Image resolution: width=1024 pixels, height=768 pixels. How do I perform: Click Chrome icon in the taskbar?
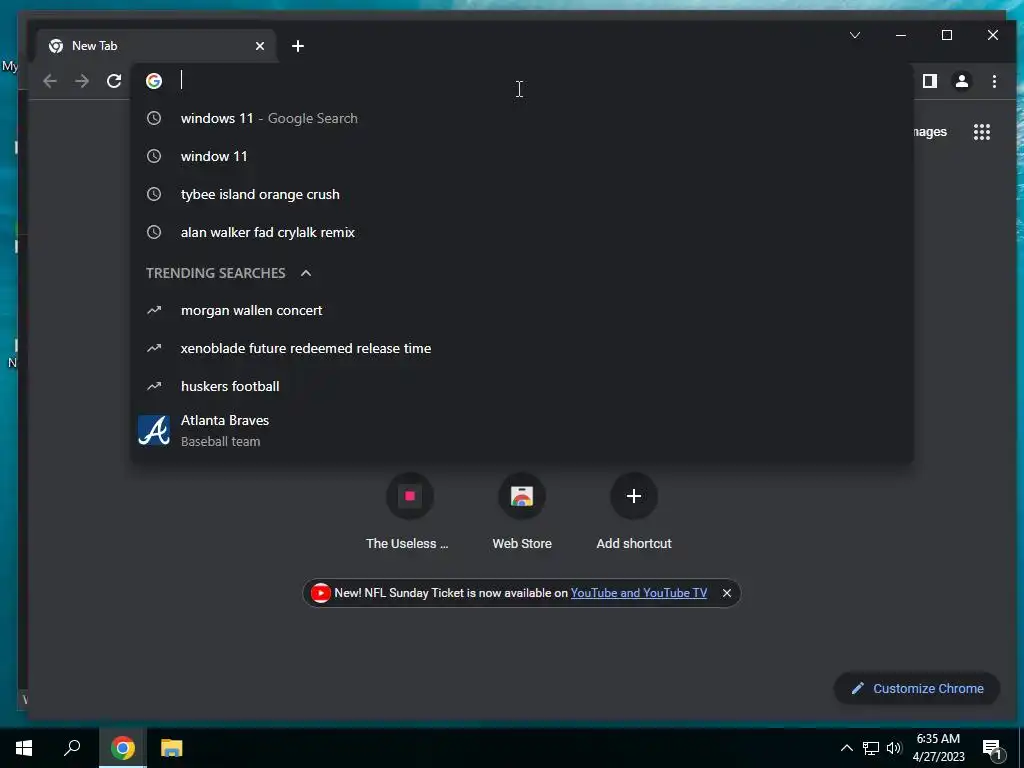coord(123,748)
